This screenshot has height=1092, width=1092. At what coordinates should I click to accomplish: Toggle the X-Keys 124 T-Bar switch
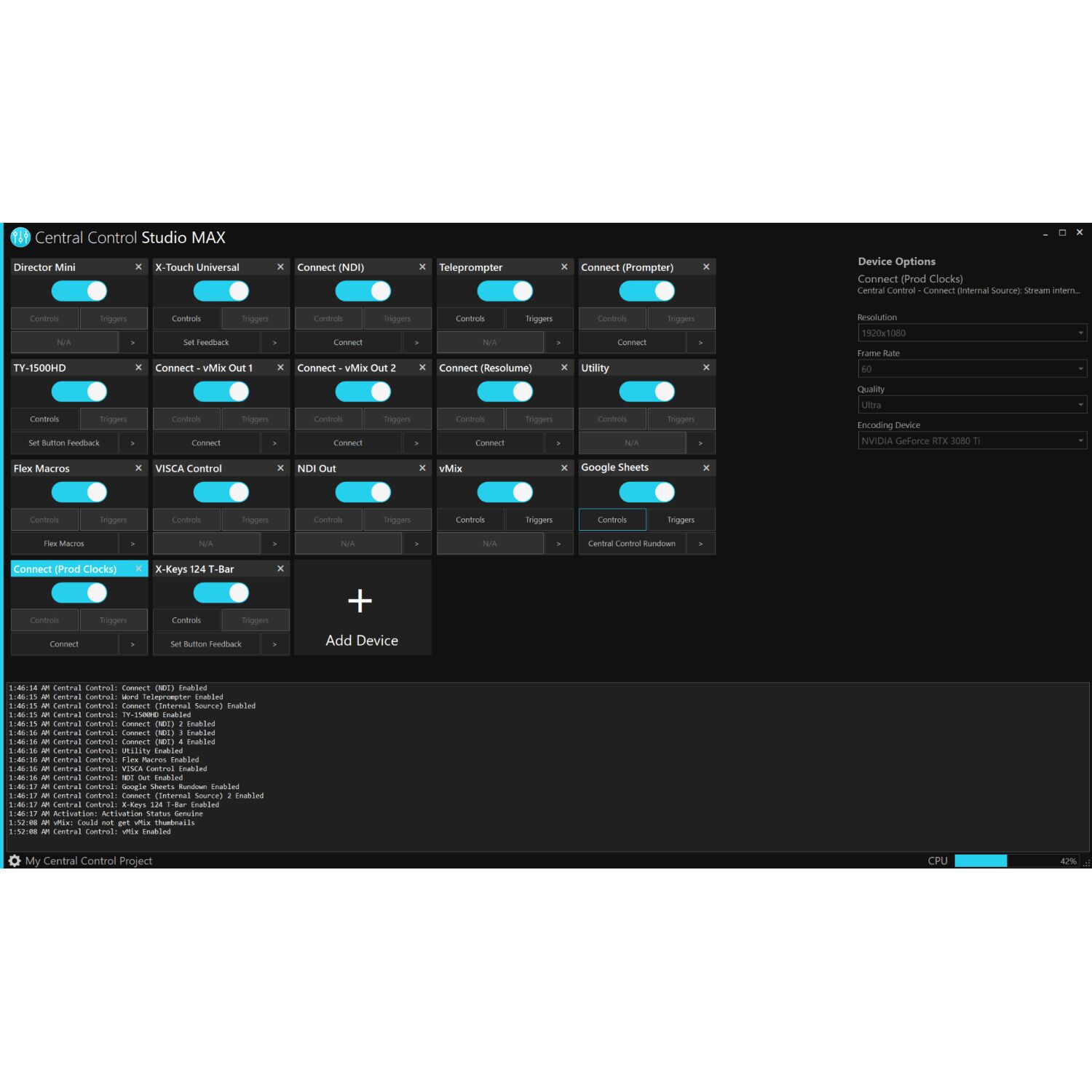(x=221, y=593)
